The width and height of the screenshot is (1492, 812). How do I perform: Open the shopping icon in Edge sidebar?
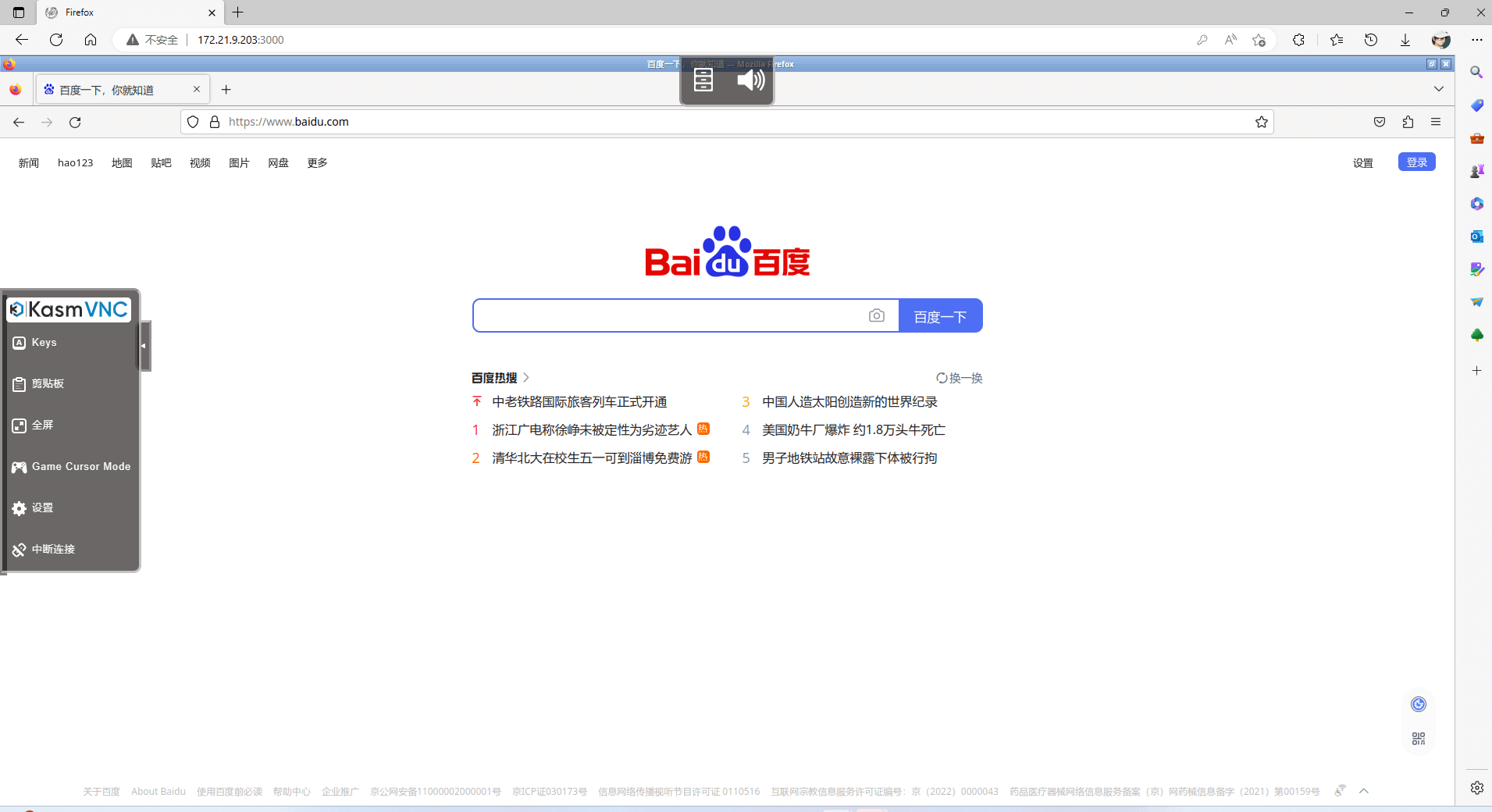point(1477,105)
